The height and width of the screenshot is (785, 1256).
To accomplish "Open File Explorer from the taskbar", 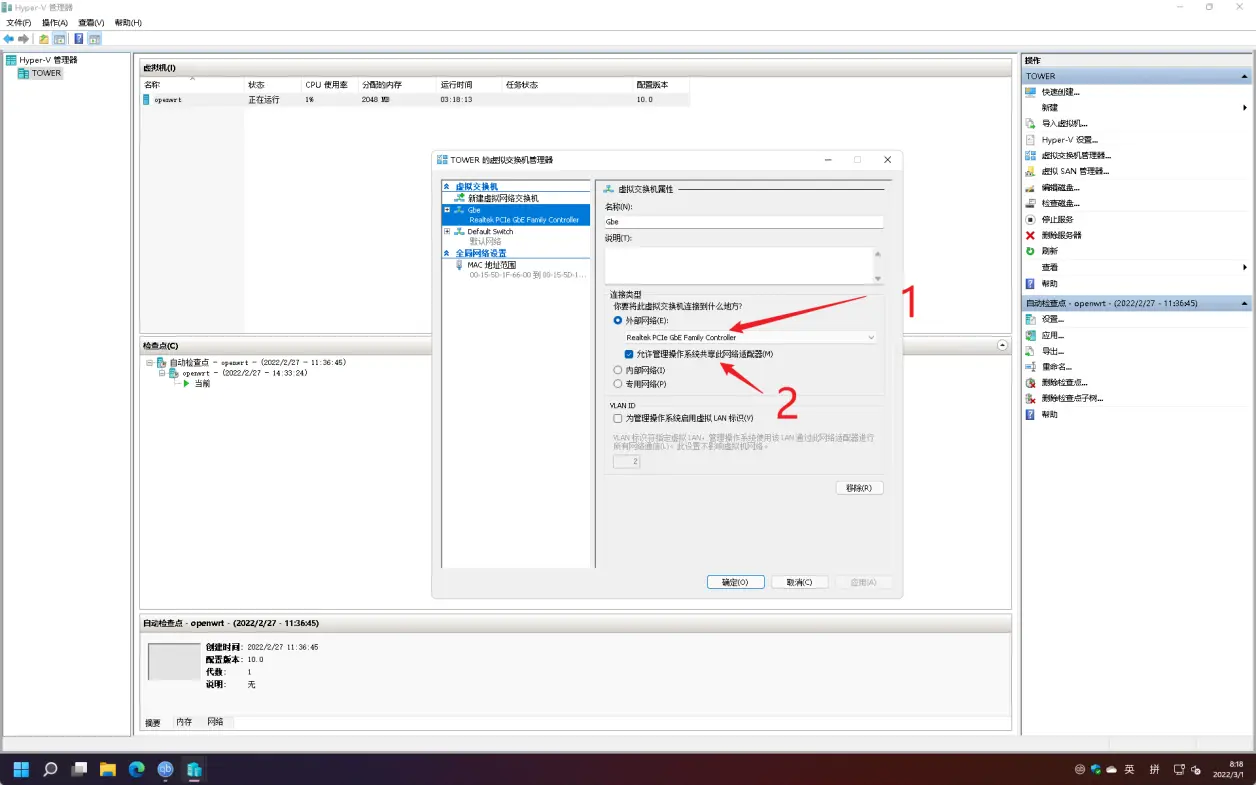I will coord(108,769).
